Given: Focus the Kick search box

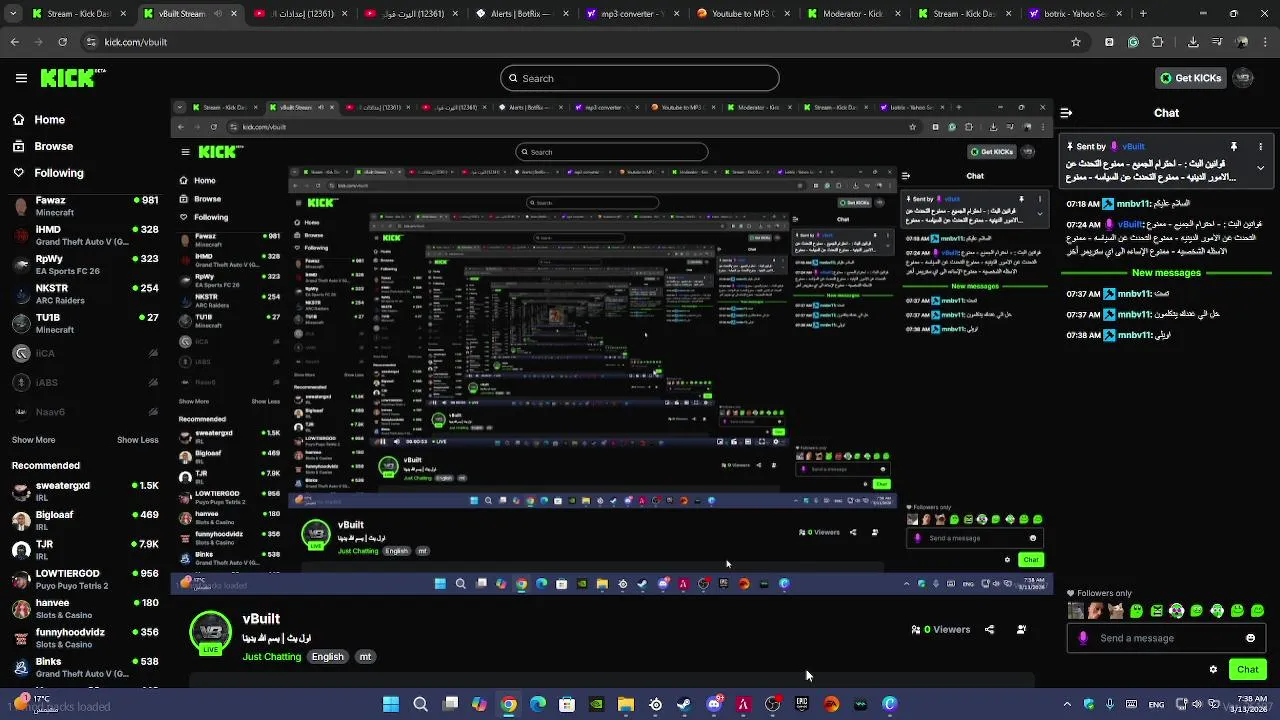Looking at the screenshot, I should (640, 78).
